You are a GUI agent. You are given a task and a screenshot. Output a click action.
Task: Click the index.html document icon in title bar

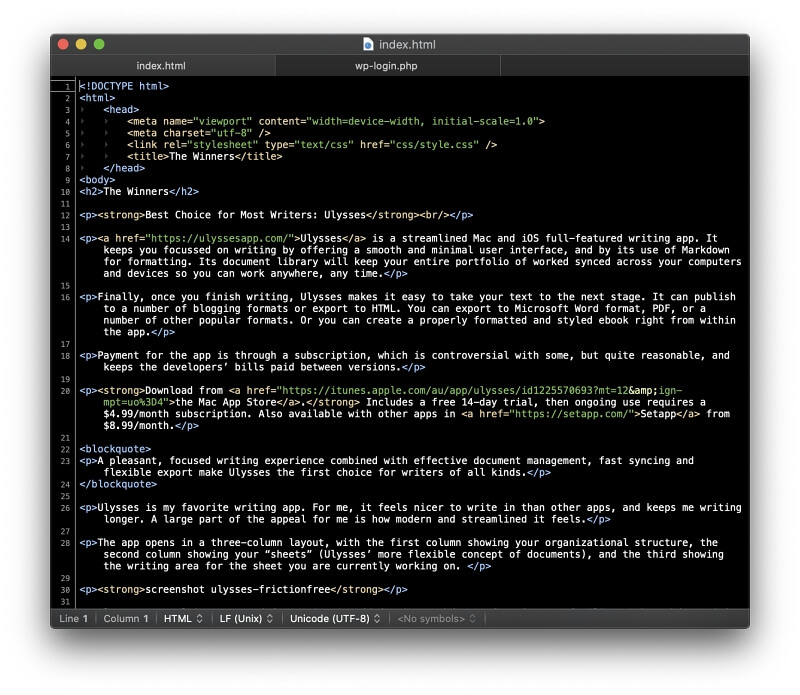click(x=368, y=44)
